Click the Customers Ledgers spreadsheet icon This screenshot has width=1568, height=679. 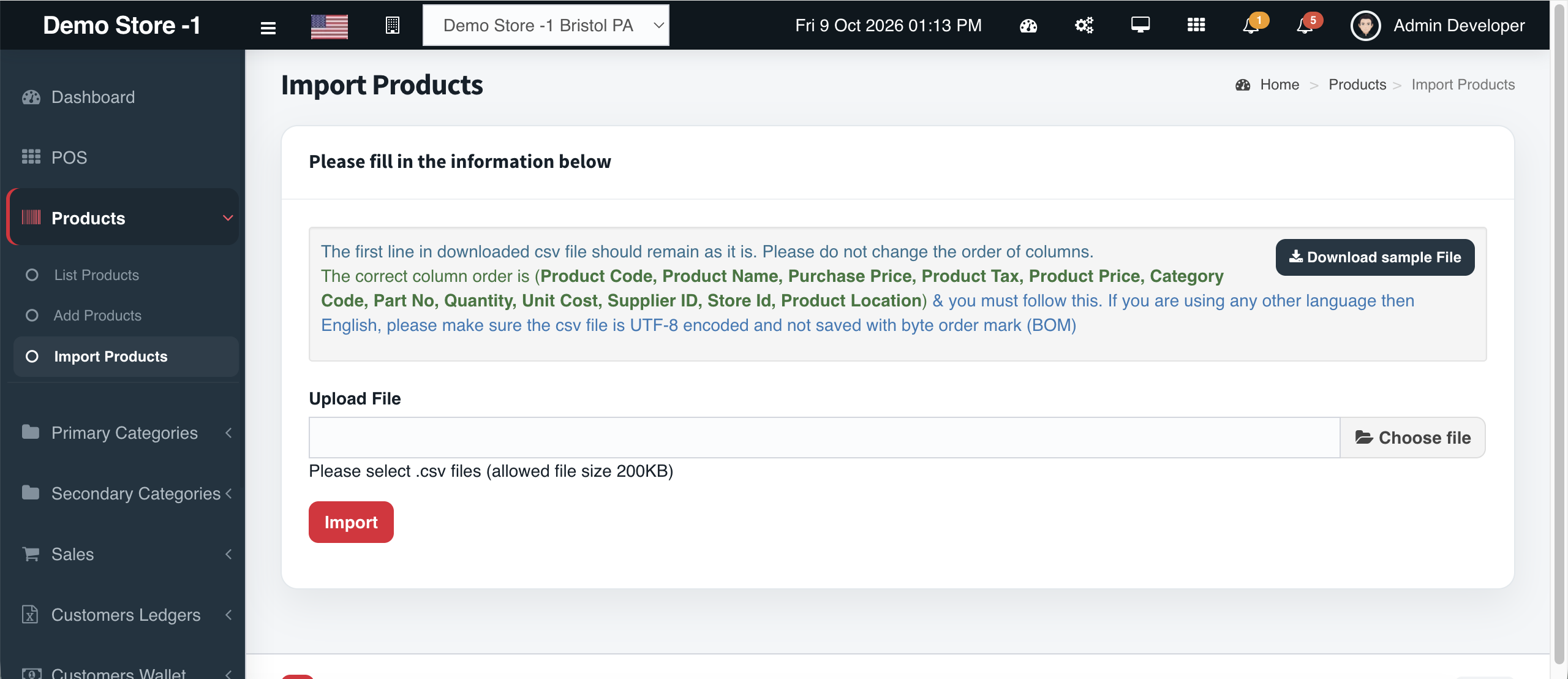coord(30,614)
